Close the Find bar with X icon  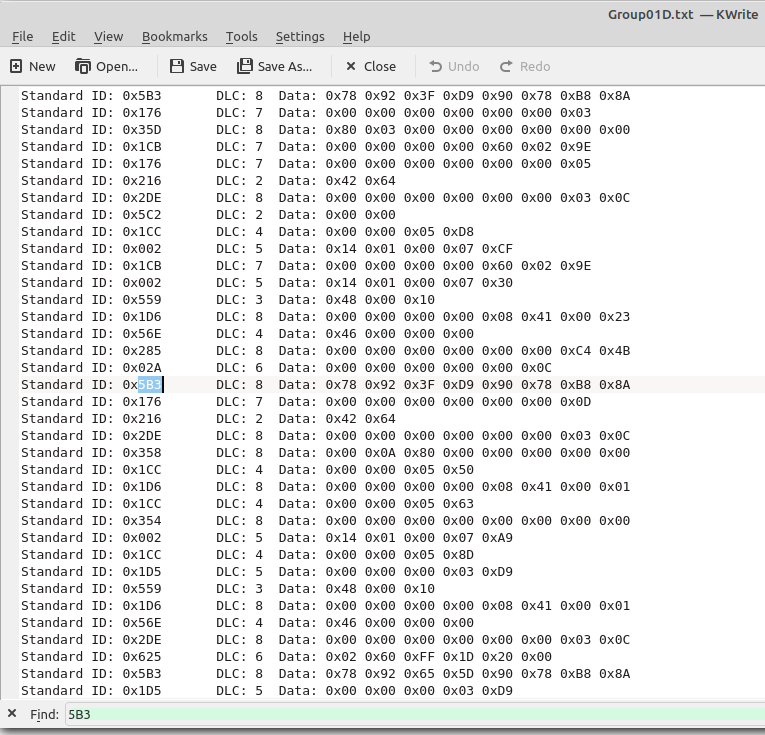[12, 714]
